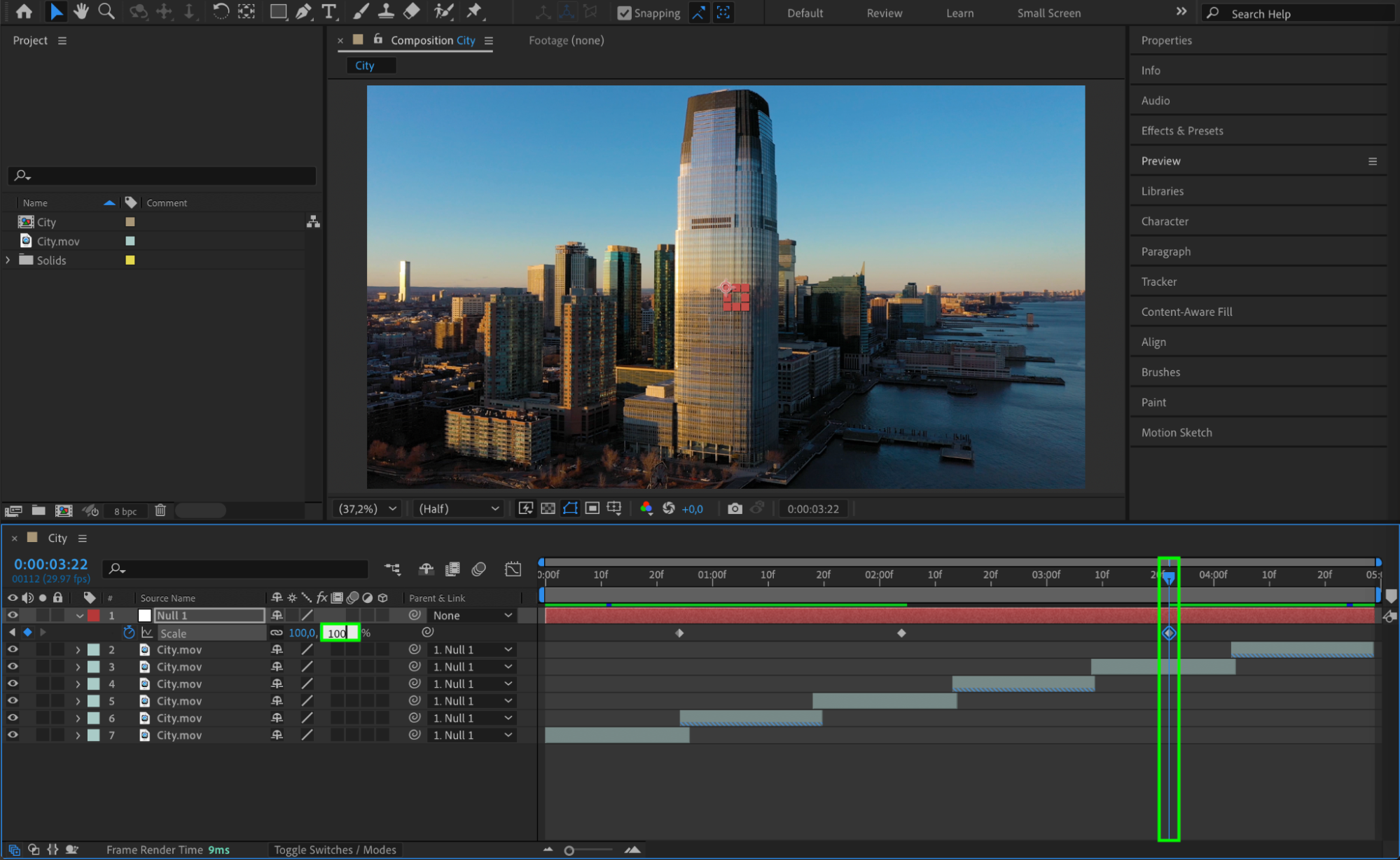The image size is (1400, 860).
Task: Take snapshot with camera icon
Action: [734, 508]
